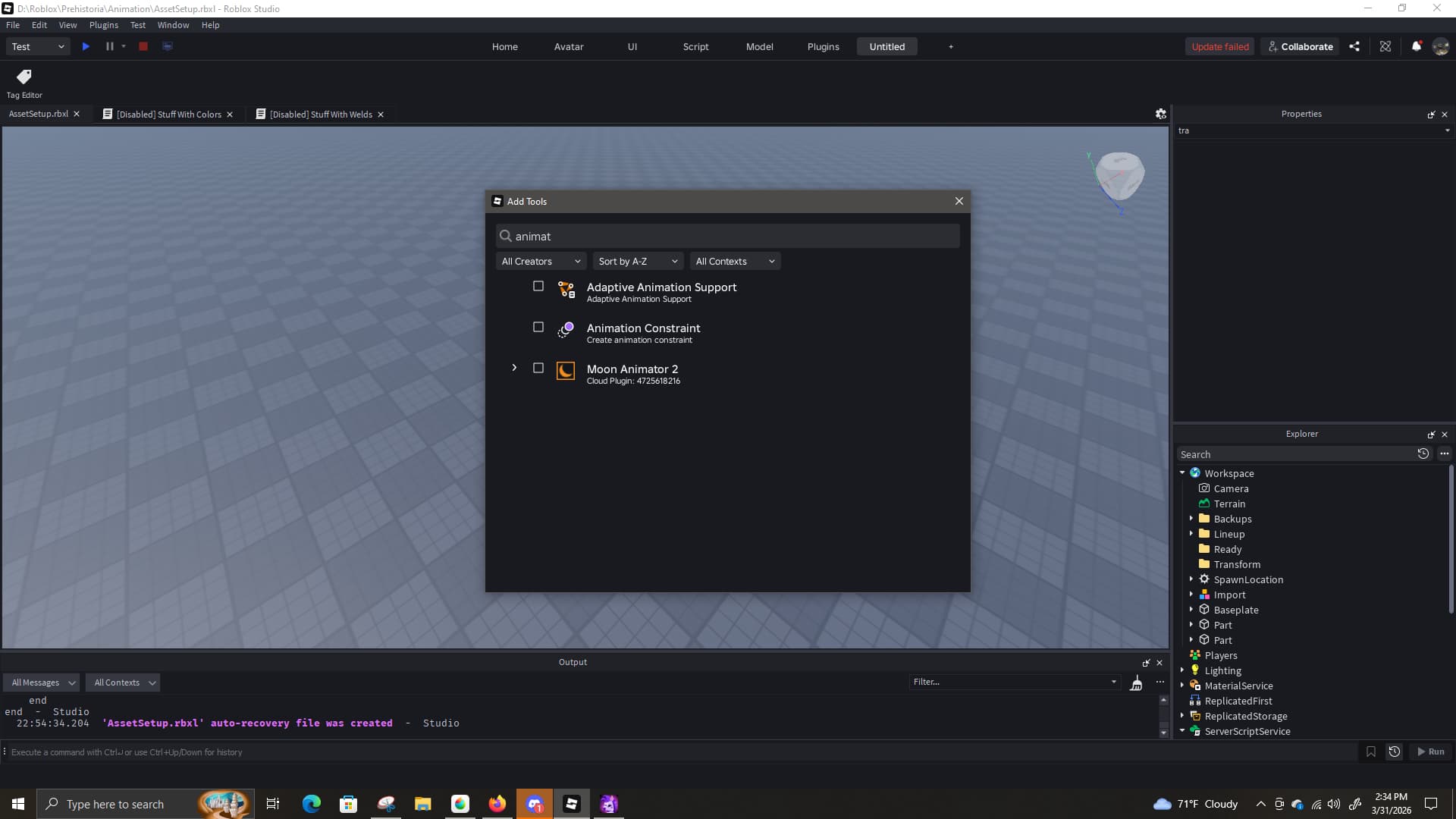
Task: Clear output with the broom icon
Action: coord(1136,682)
